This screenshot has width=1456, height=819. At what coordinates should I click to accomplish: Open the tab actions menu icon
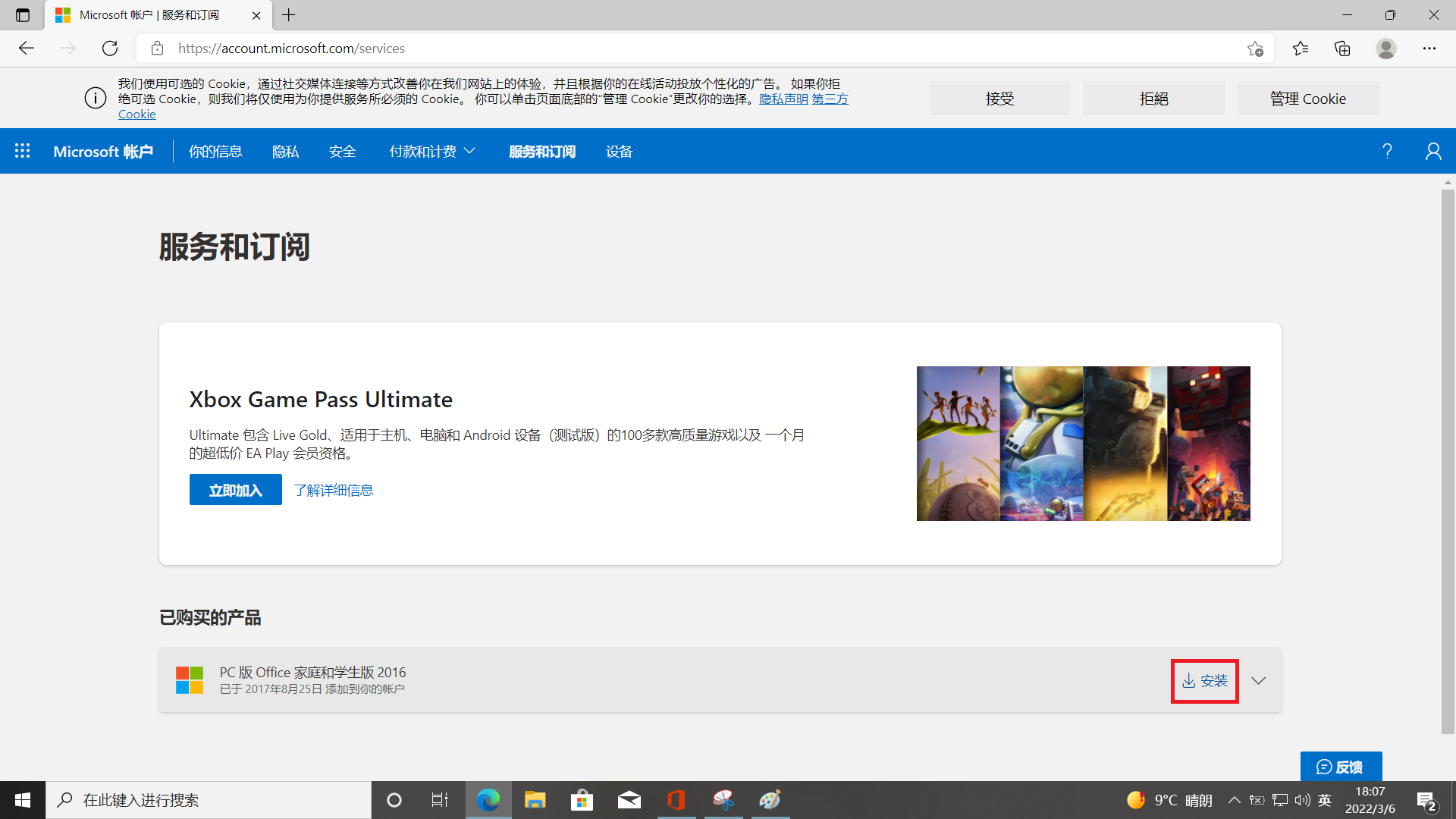point(23,15)
